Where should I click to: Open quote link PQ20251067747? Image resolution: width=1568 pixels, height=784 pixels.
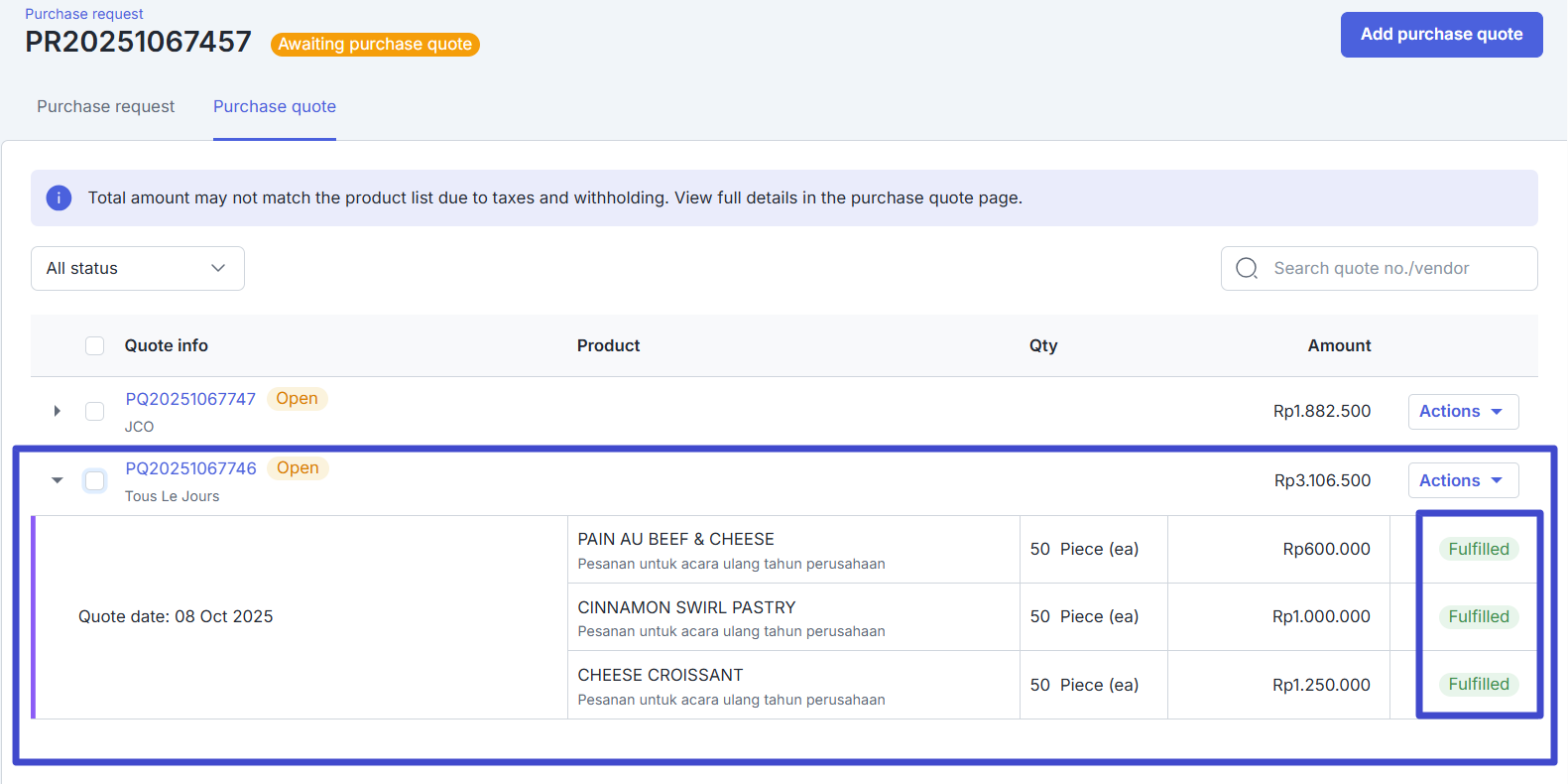click(x=190, y=399)
